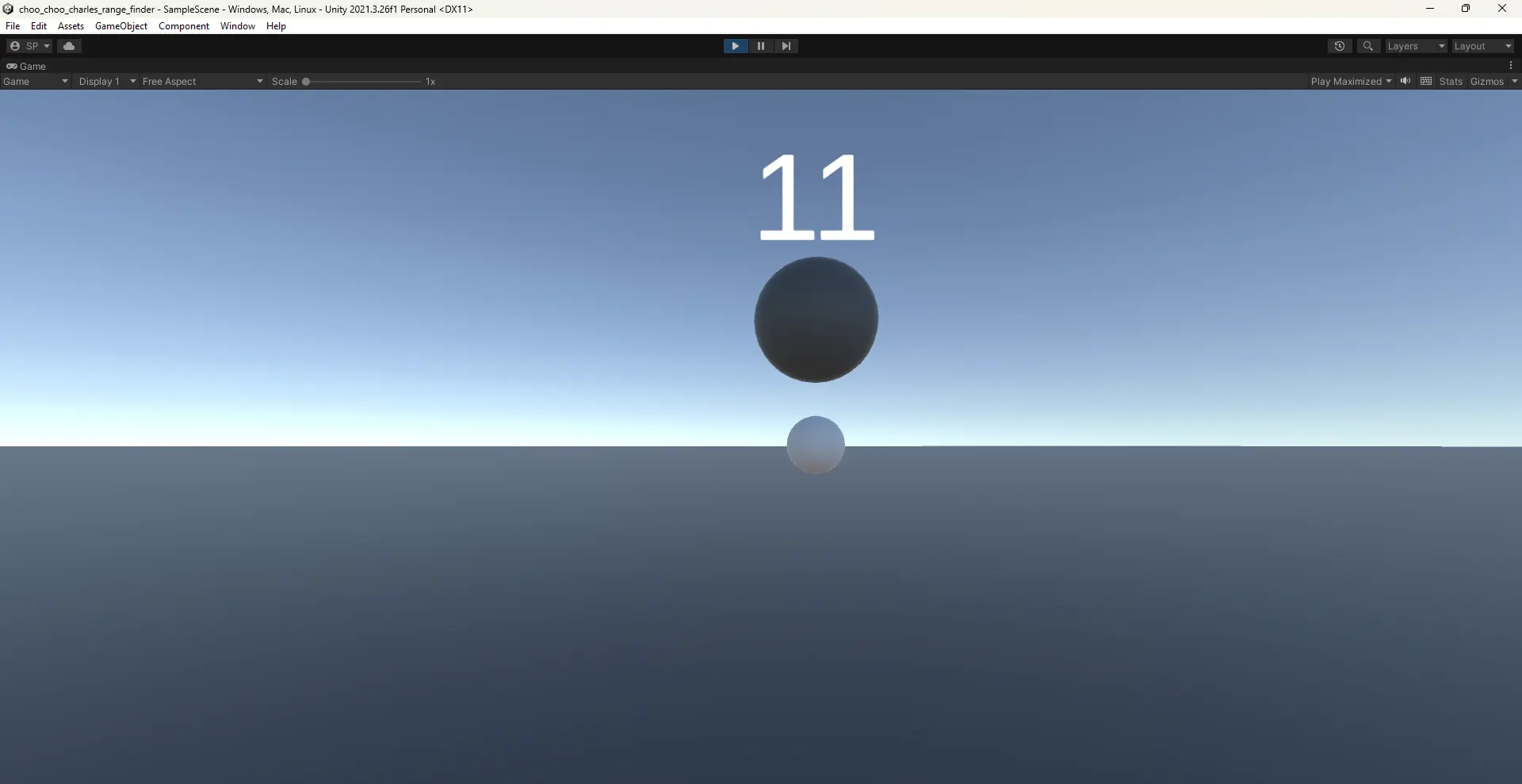Toggle Gizmos in Game view
The image size is (1522, 784).
coord(1486,82)
